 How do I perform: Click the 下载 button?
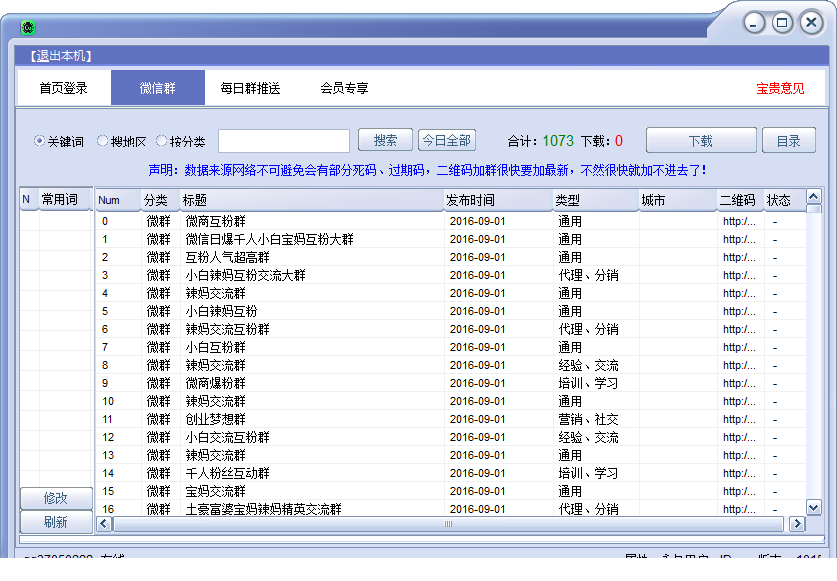point(701,141)
